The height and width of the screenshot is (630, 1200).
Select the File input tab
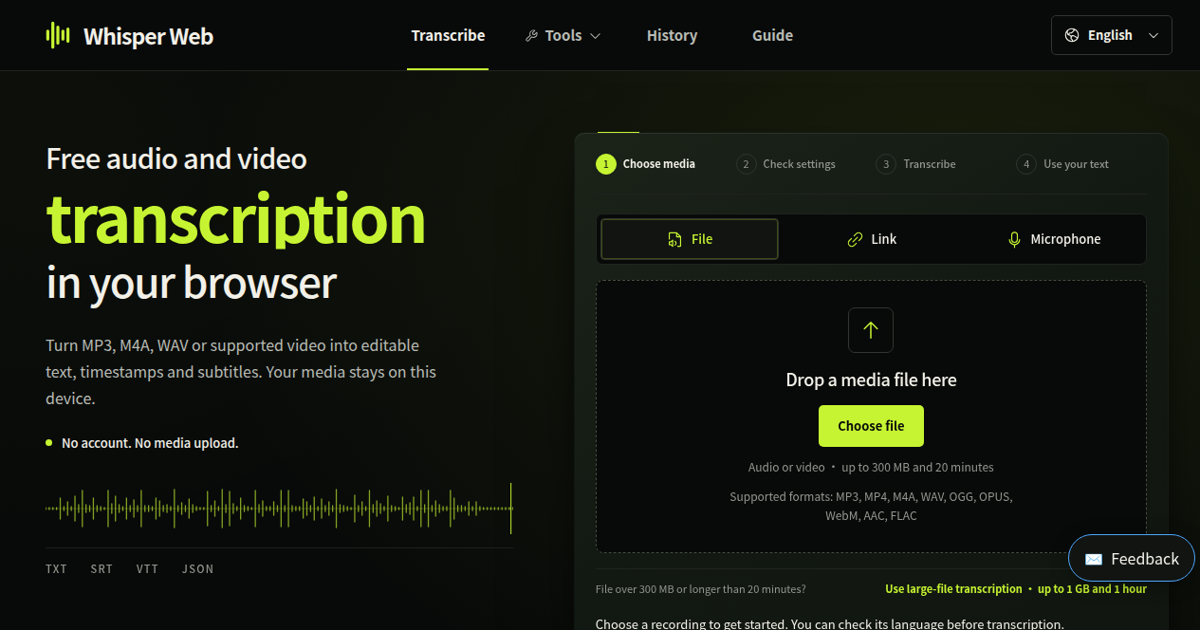689,240
